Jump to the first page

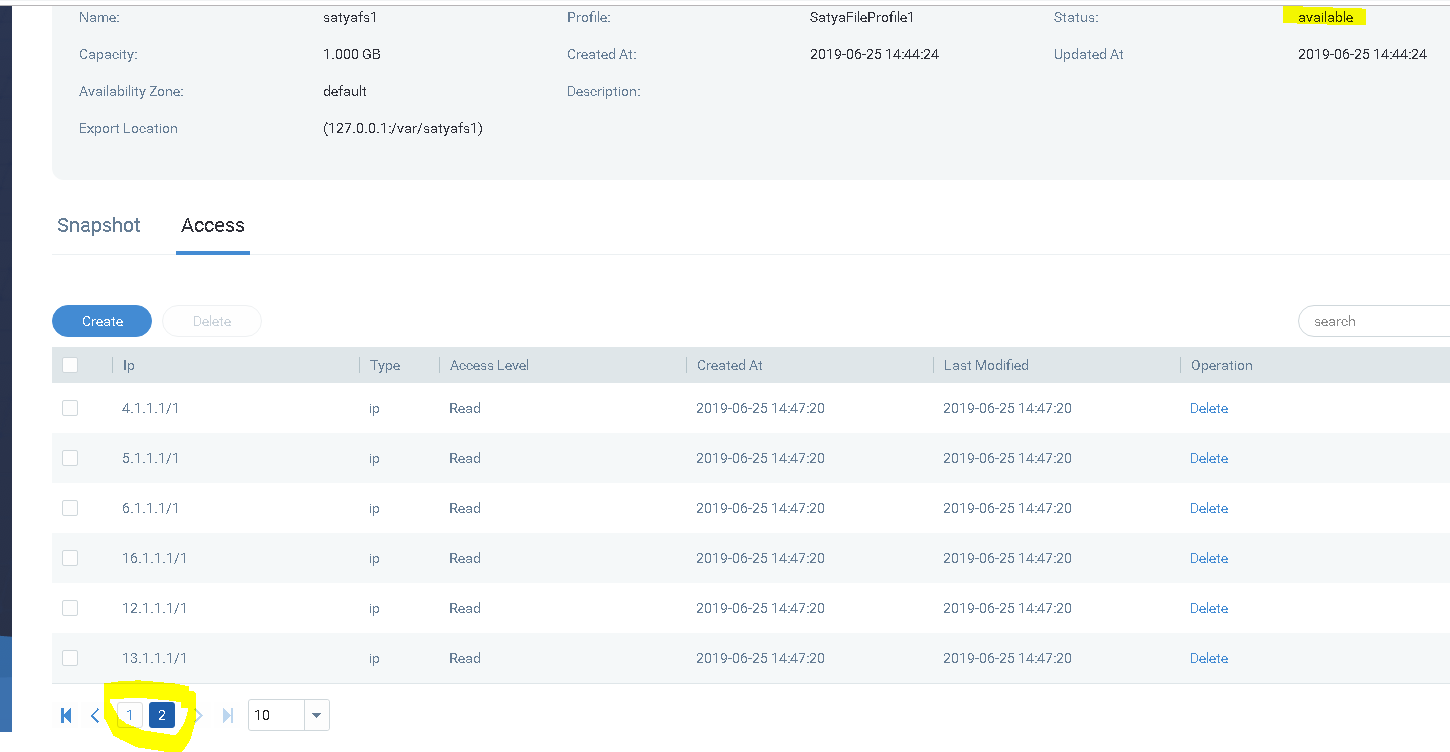66,715
